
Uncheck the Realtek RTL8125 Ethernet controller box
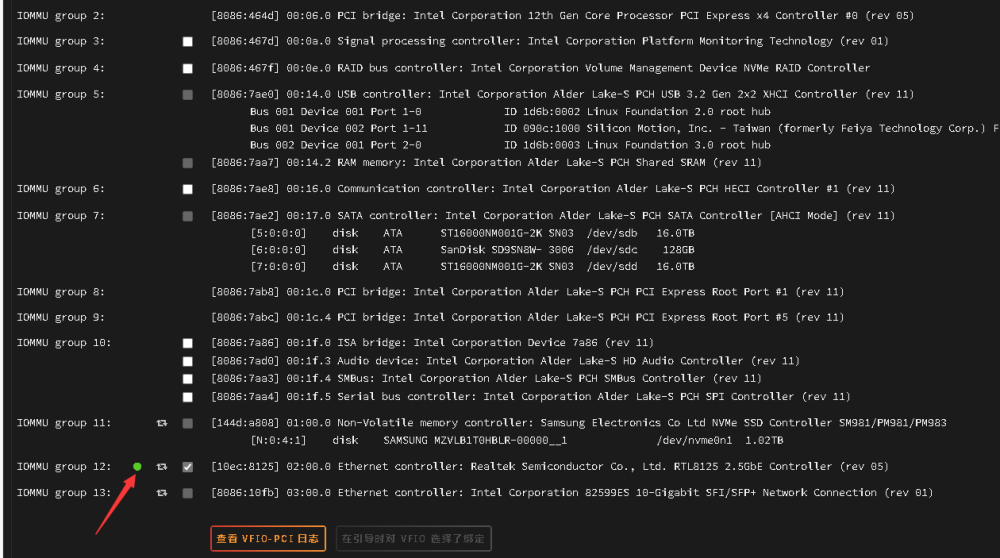tap(188, 467)
